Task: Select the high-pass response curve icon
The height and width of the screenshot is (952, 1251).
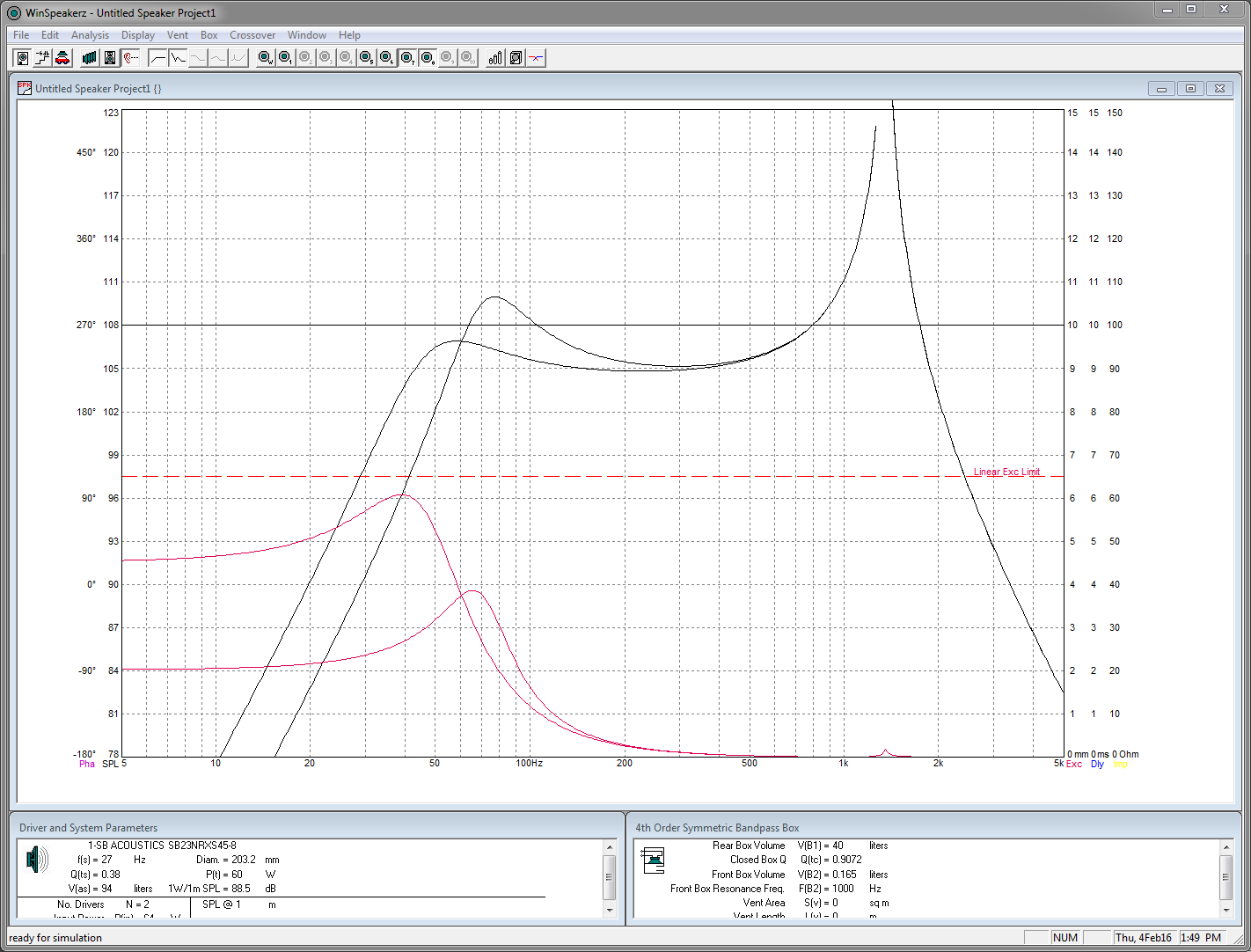Action: 158,58
